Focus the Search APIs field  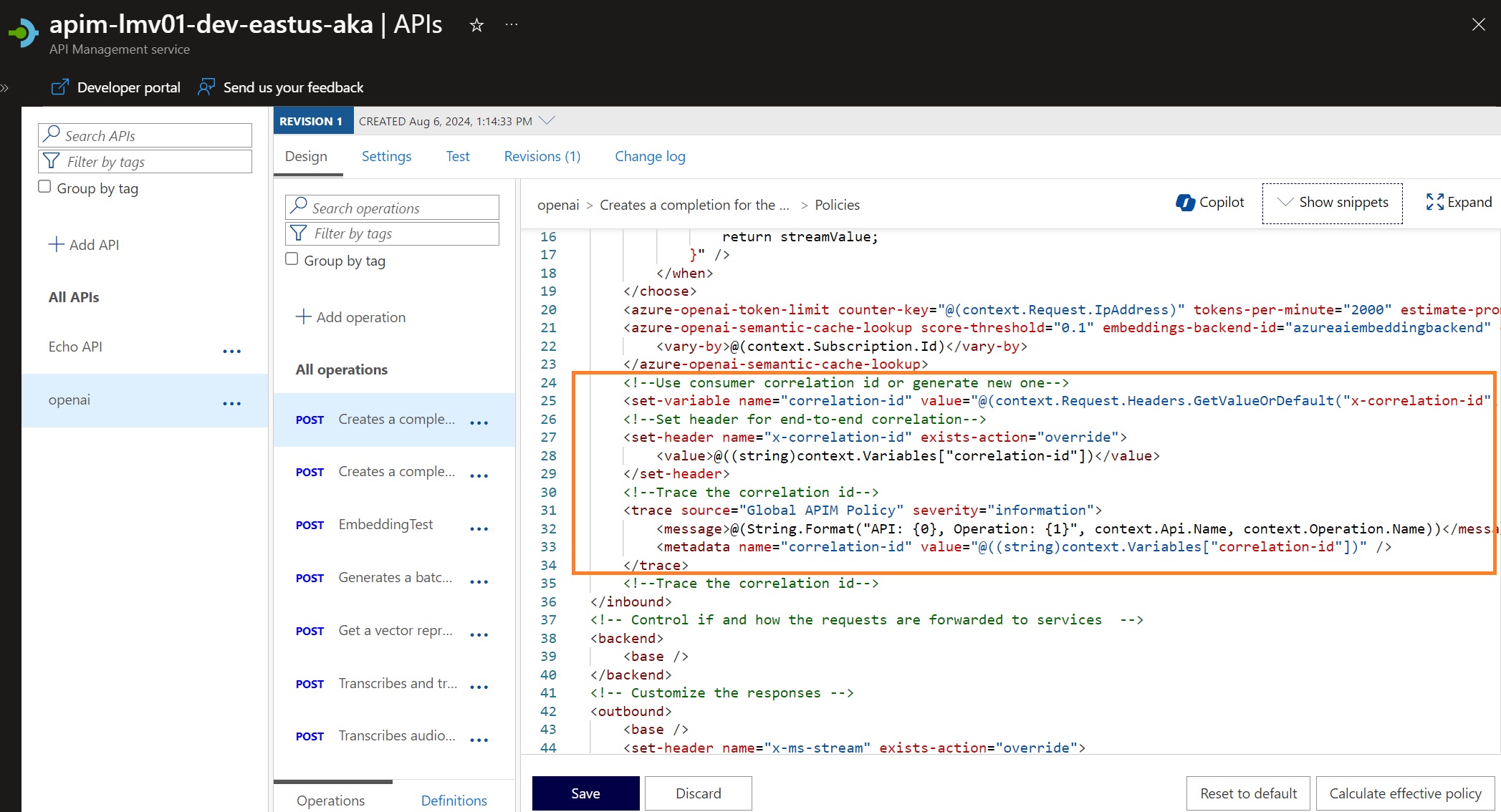click(145, 135)
